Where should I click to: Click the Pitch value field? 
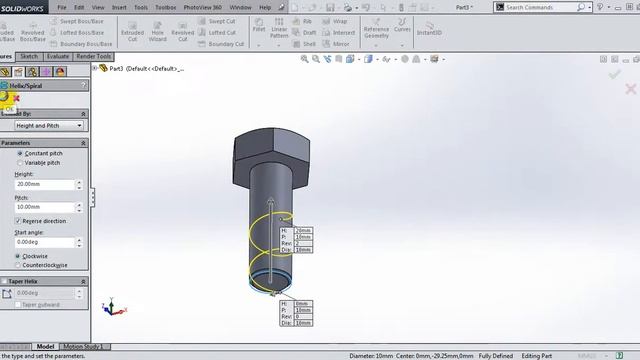(x=45, y=207)
